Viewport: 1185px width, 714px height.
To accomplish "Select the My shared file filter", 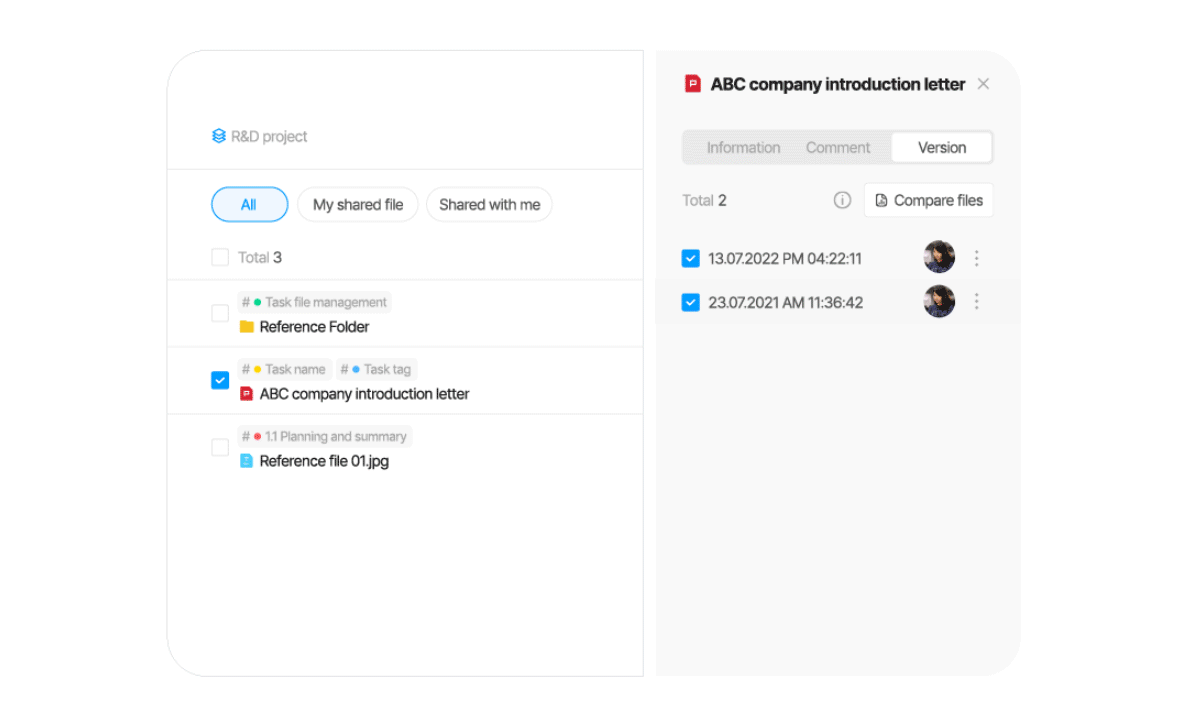I will (357, 205).
